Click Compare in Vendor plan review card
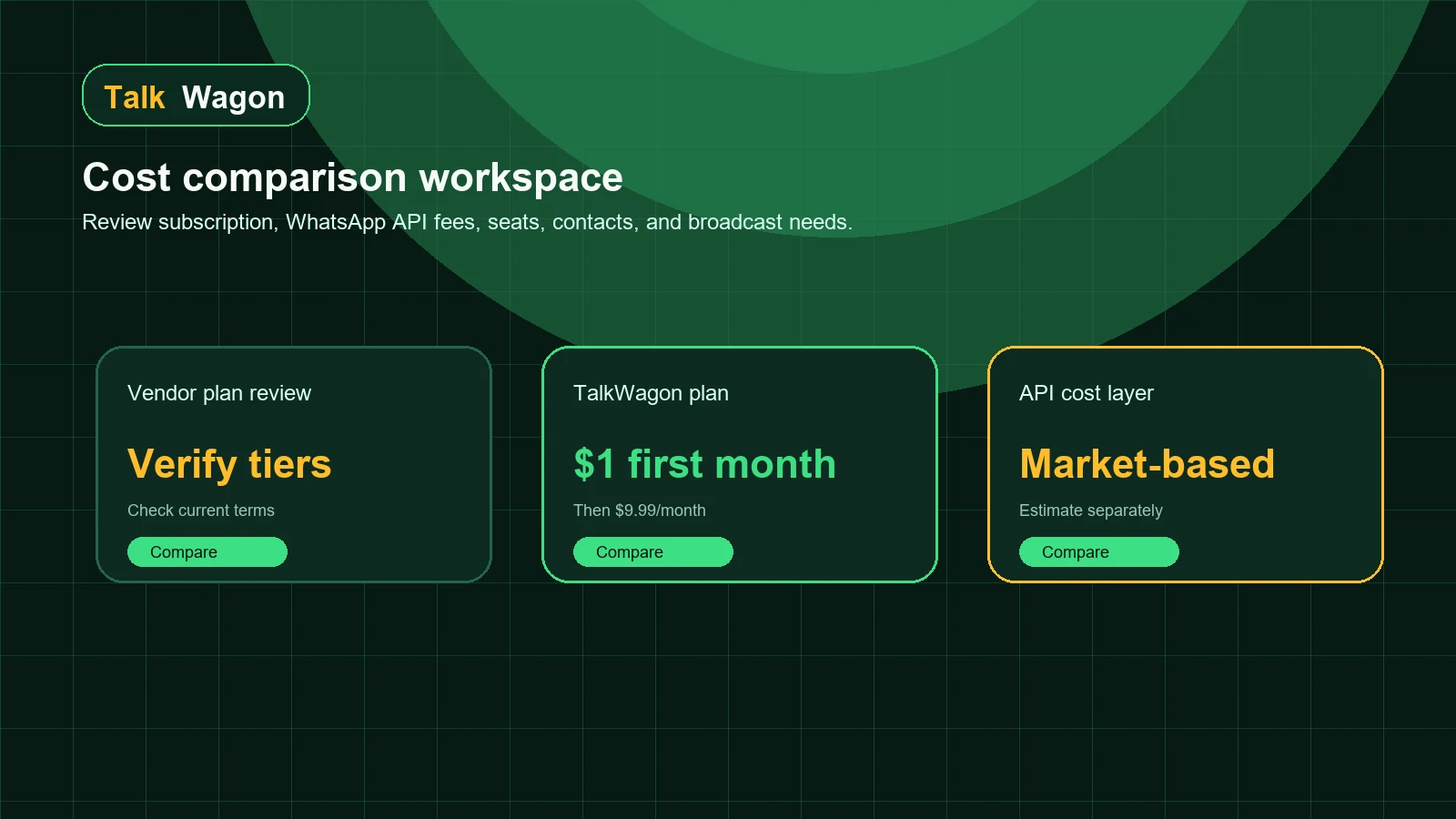The height and width of the screenshot is (819, 1456). 207,552
